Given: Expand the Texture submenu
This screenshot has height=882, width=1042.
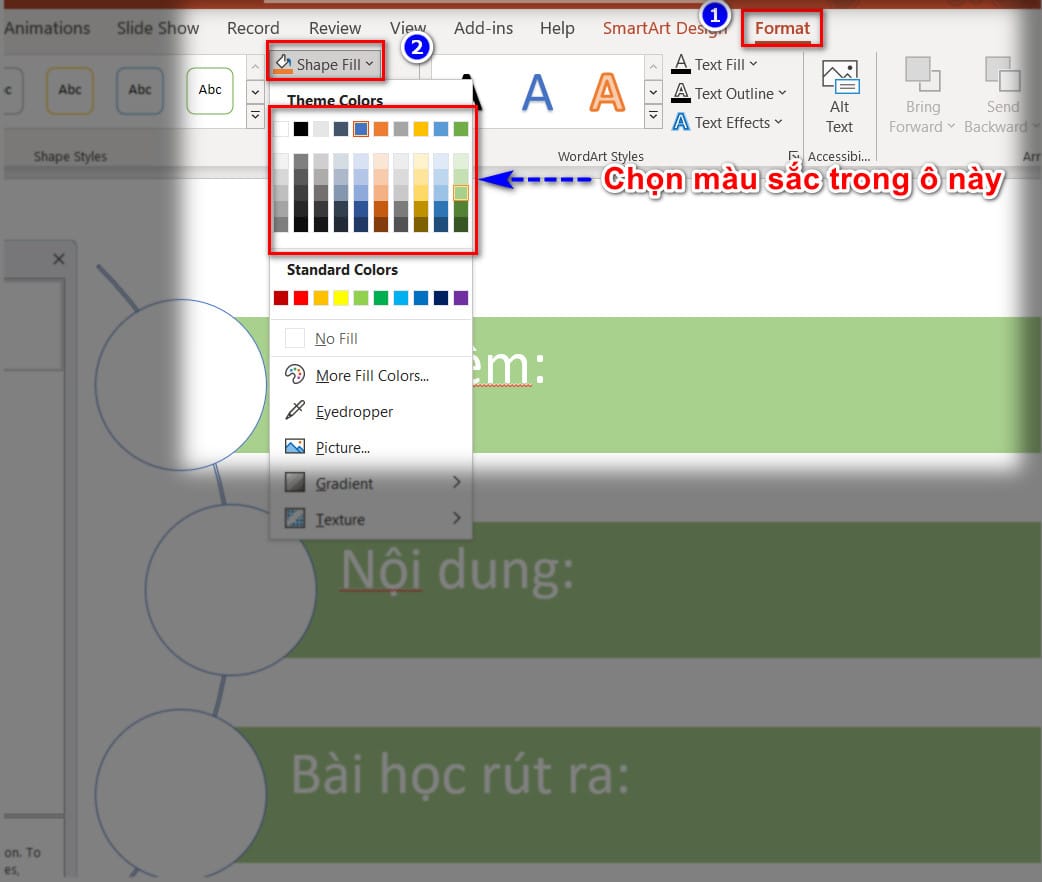Looking at the screenshot, I should 371,519.
